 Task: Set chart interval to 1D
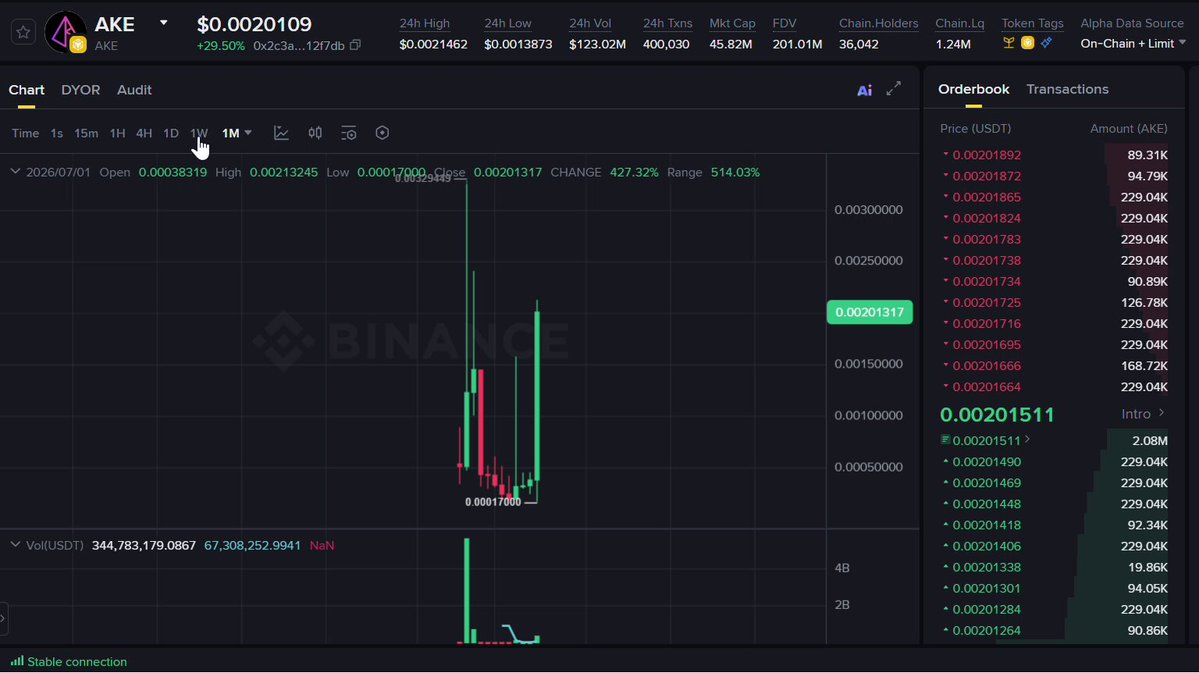171,133
